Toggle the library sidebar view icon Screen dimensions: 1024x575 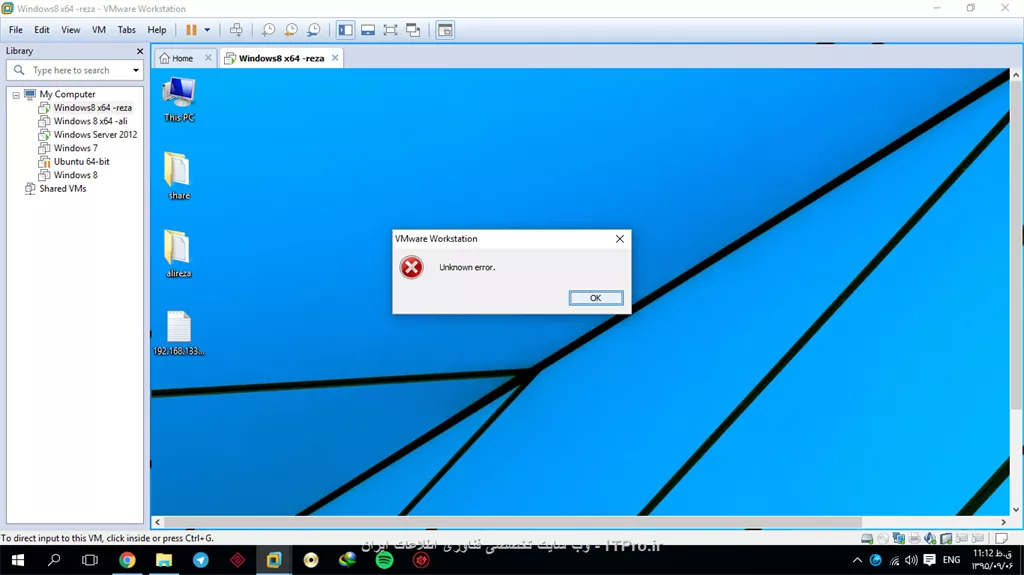point(345,30)
